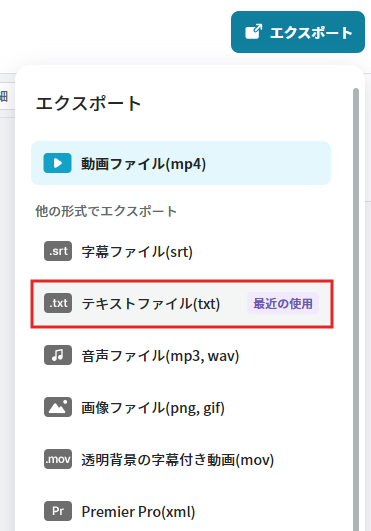Click the .txt file badge icon
The width and height of the screenshot is (371, 531).
(x=58, y=303)
